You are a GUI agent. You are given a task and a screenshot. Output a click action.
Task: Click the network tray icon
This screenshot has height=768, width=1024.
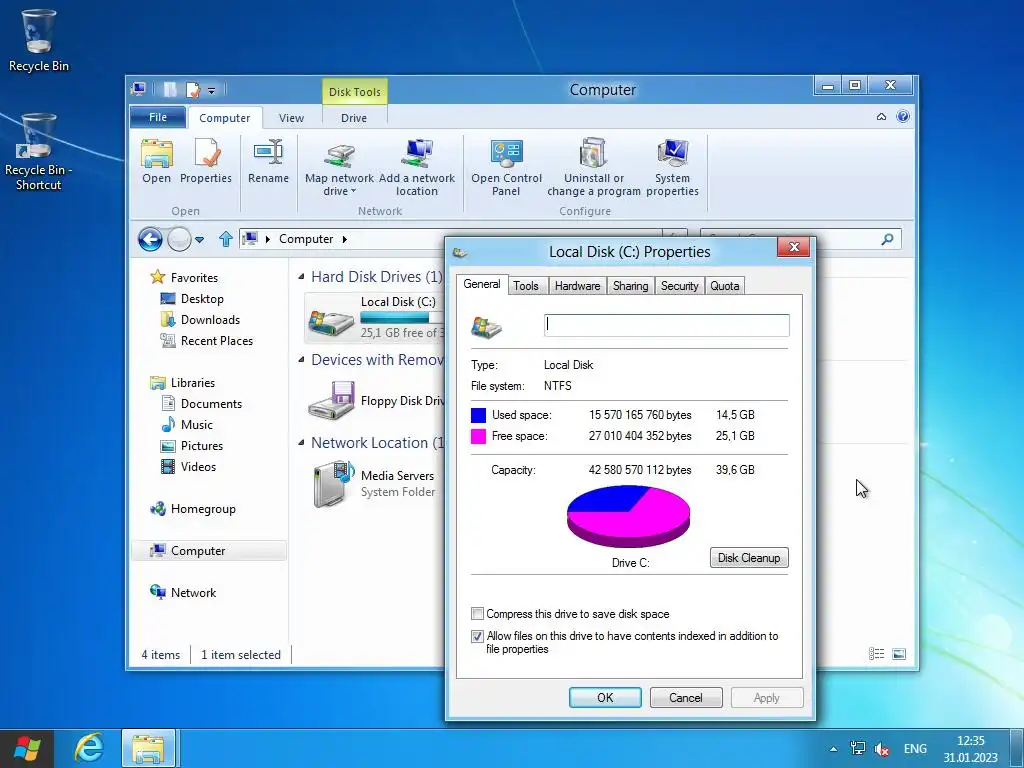[857, 749]
